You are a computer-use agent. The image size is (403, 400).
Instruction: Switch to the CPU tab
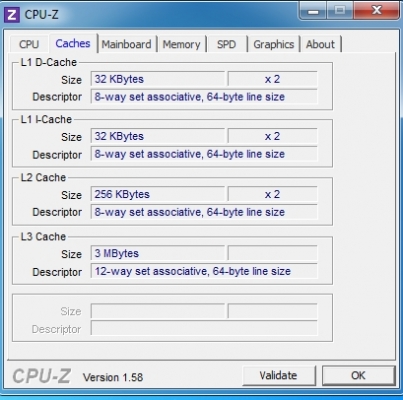pos(29,44)
